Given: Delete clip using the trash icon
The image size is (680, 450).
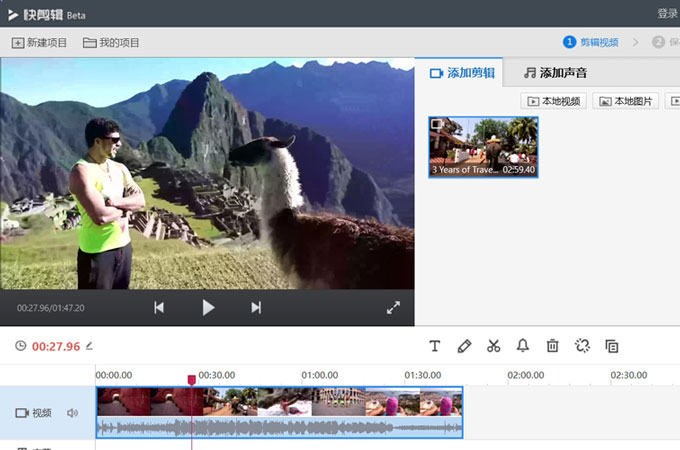Looking at the screenshot, I should pyautogui.click(x=552, y=346).
